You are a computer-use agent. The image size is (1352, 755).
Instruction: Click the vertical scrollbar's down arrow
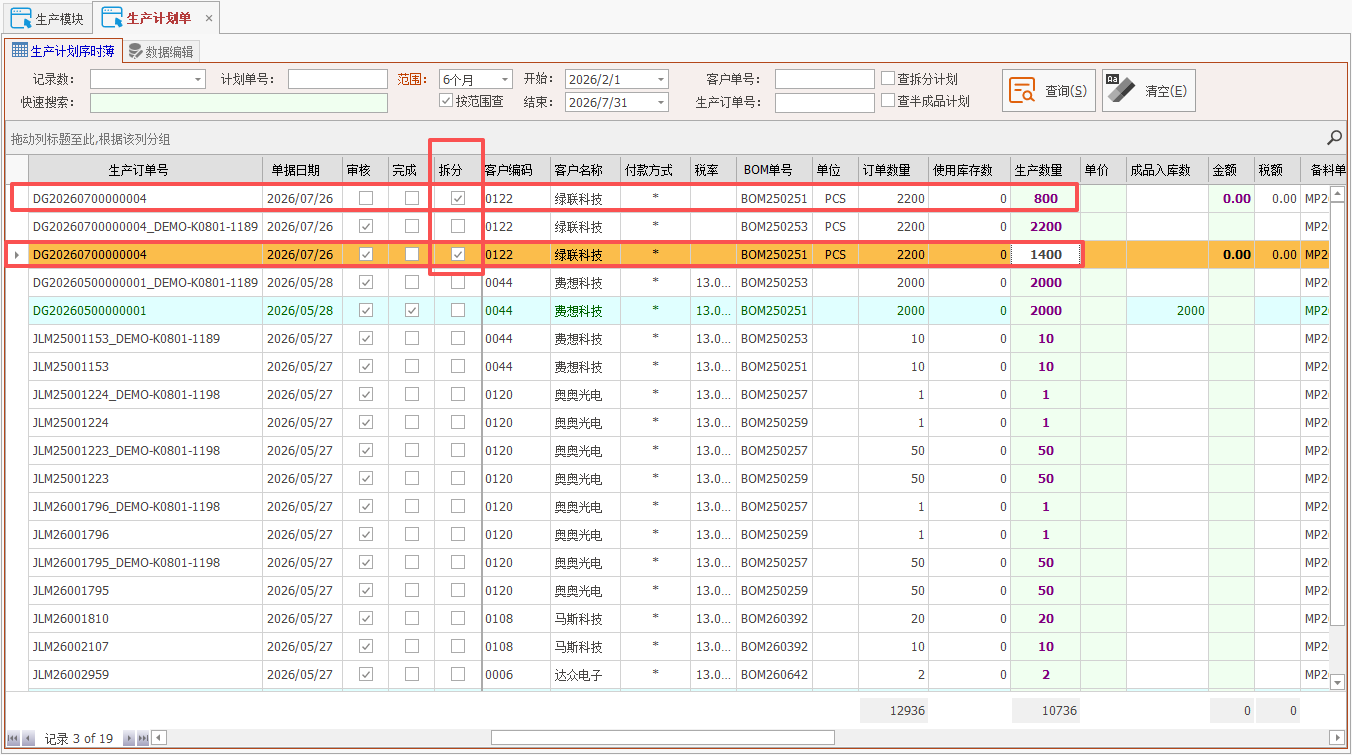coord(1338,682)
